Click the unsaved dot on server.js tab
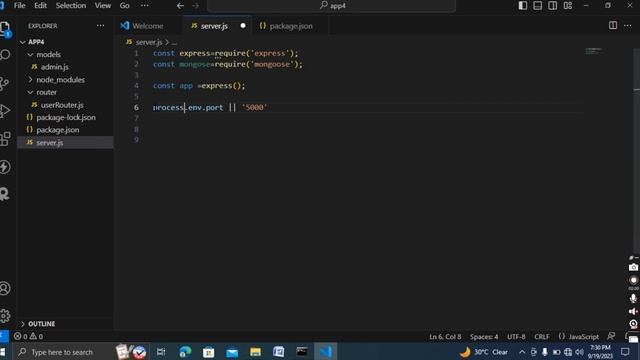This screenshot has height=360, width=640. coord(243,26)
